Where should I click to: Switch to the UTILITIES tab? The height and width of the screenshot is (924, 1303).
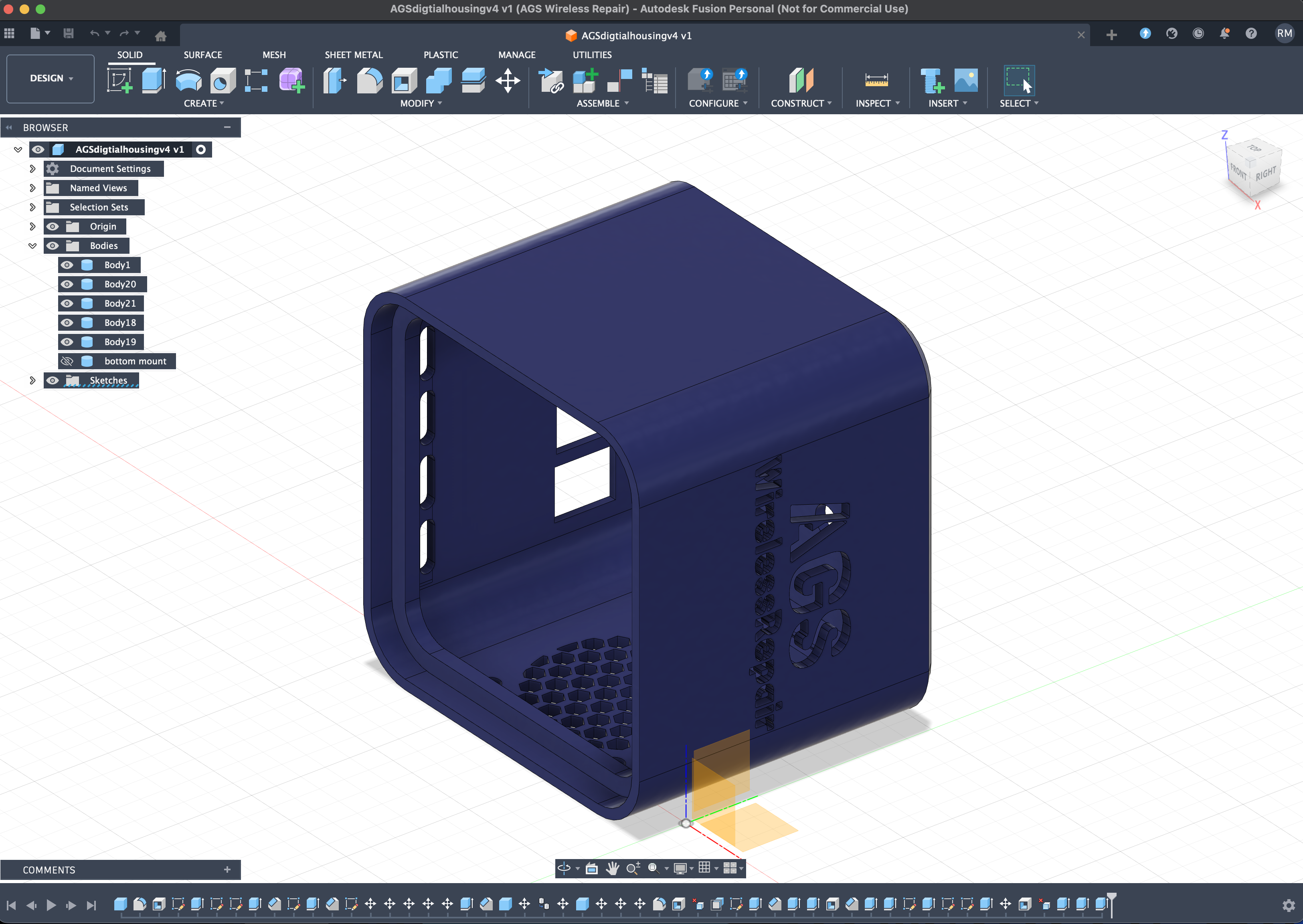tap(592, 55)
